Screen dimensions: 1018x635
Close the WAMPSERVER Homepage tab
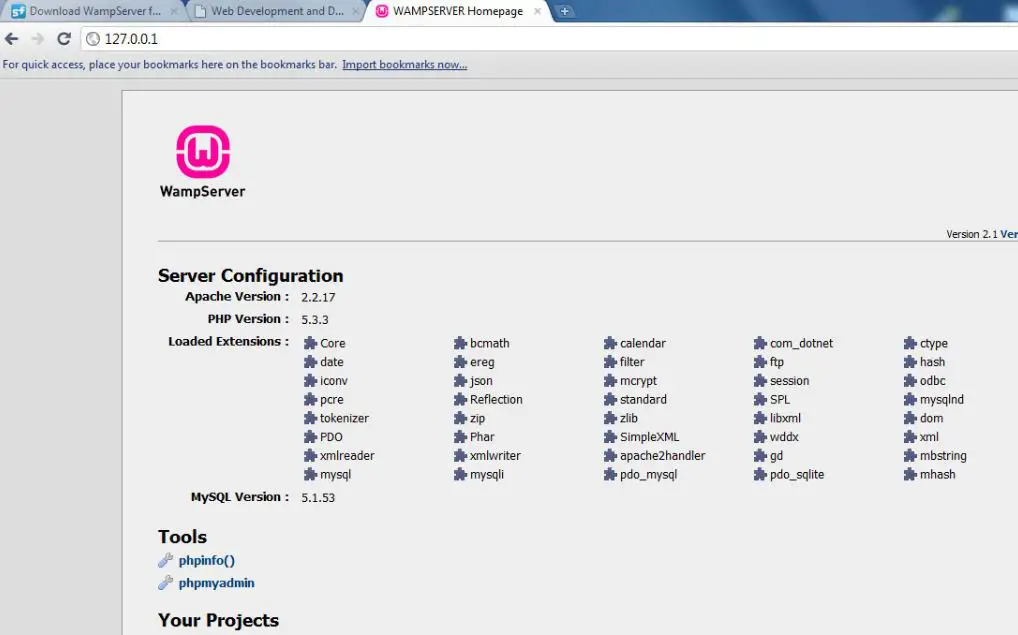coord(537,11)
